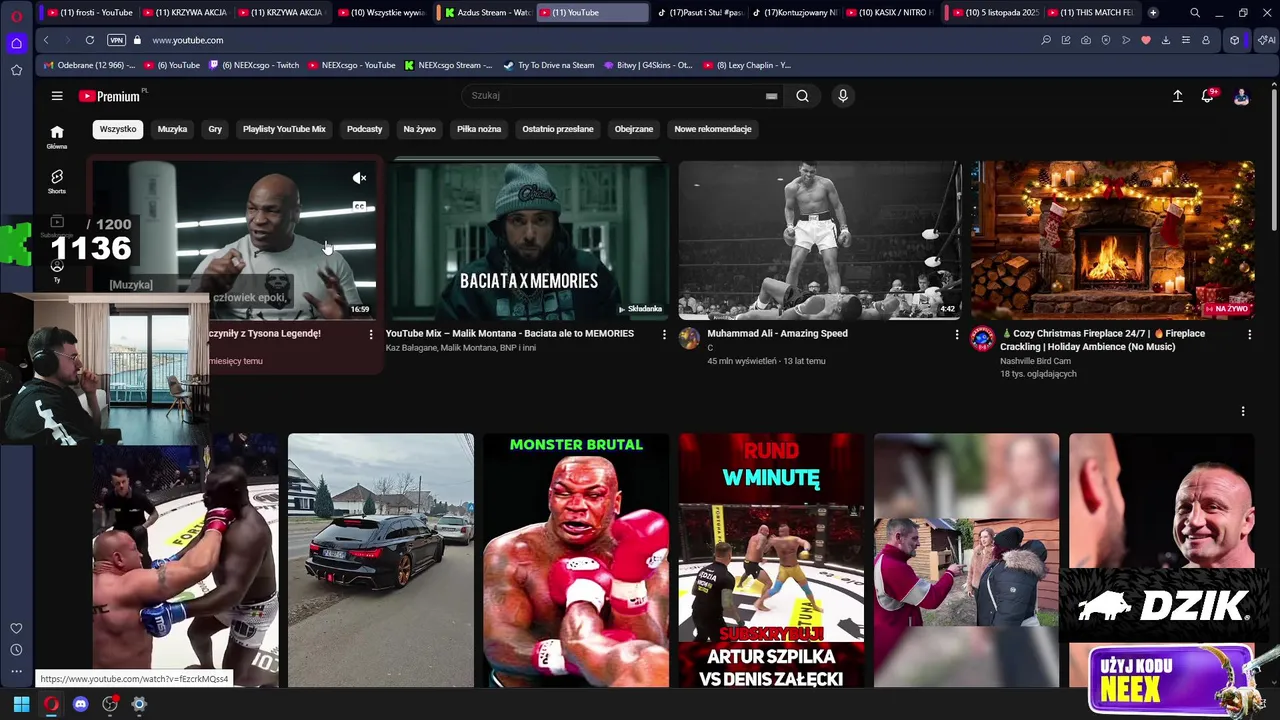Open the account avatar menu
The image size is (1280, 720).
[1241, 96]
